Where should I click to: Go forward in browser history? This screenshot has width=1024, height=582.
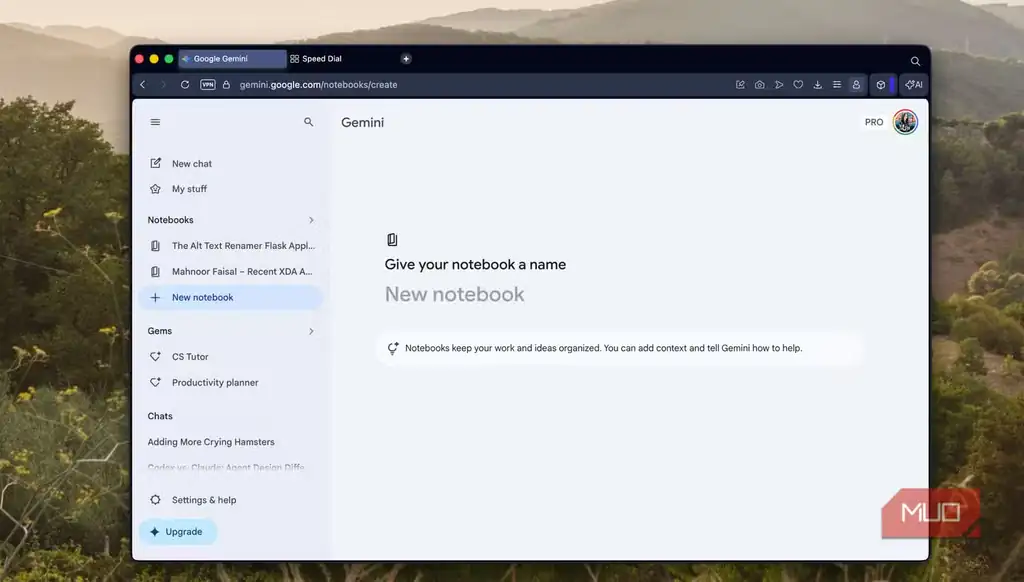click(x=163, y=84)
